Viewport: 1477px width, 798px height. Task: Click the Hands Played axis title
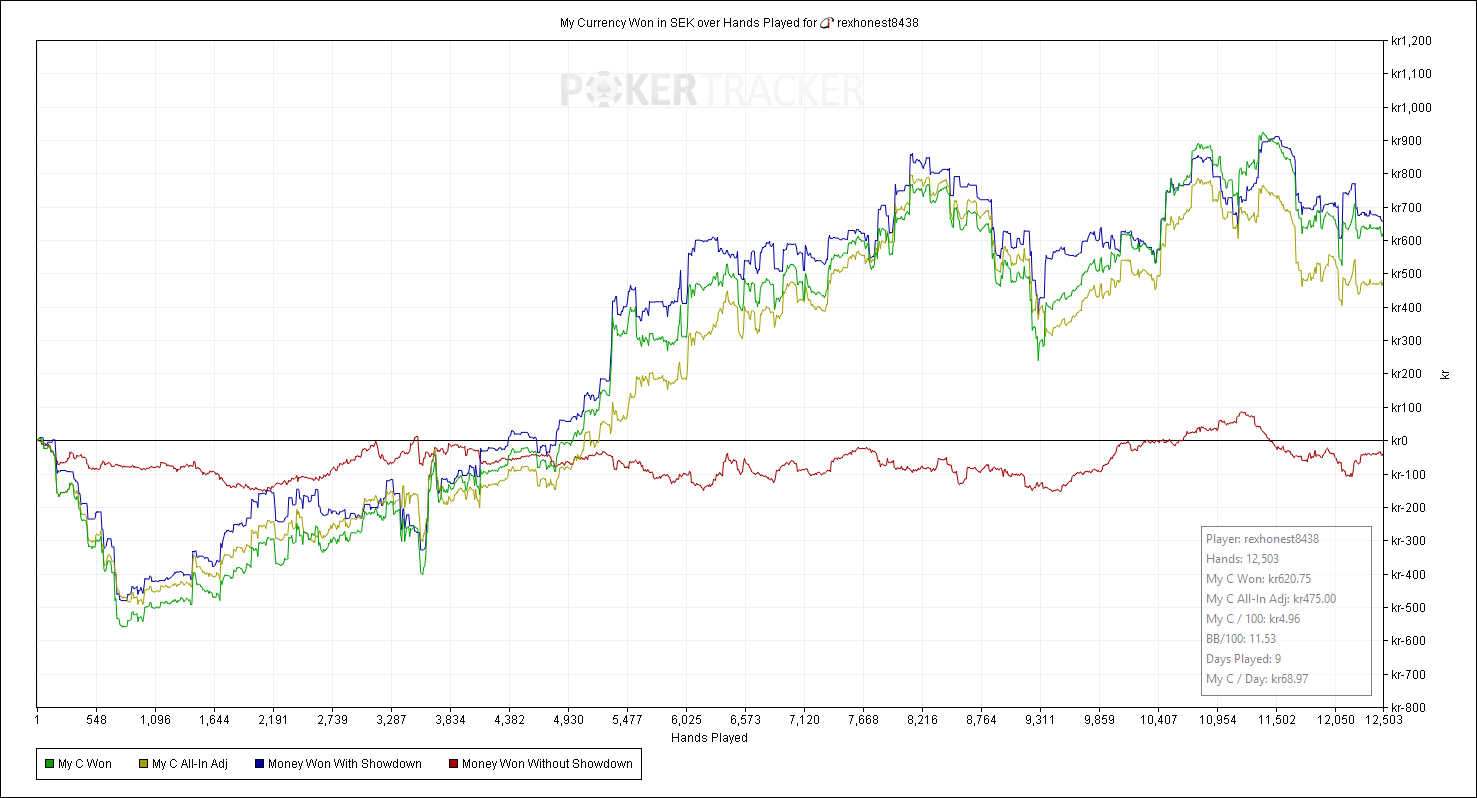(709, 738)
